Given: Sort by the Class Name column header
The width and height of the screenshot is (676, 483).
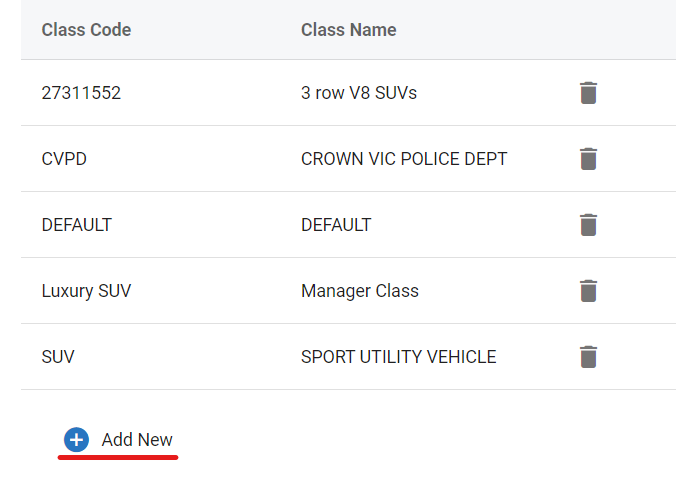Looking at the screenshot, I should click(348, 30).
